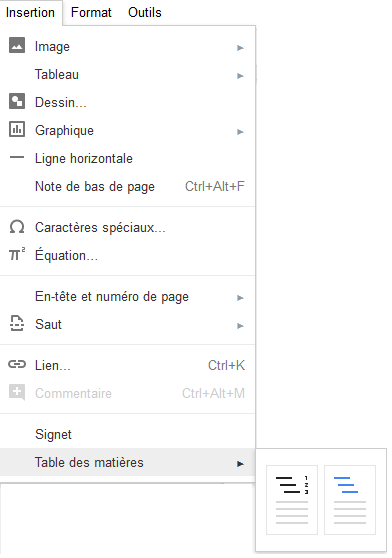This screenshot has width=392, height=558.
Task: Open the Outils menu
Action: click(x=145, y=12)
